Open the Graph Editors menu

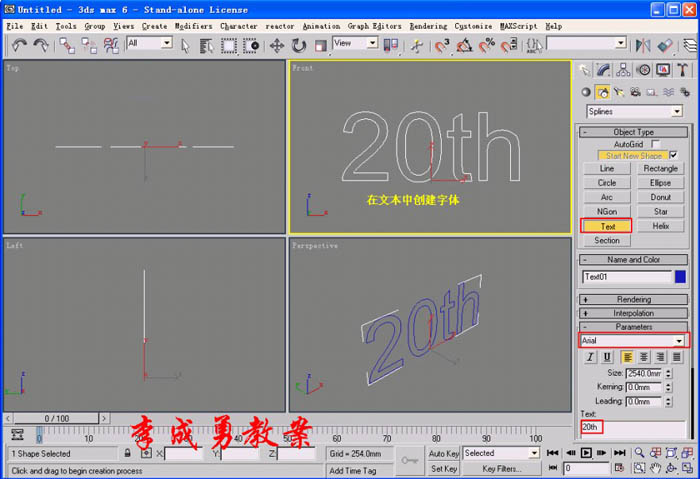[x=374, y=26]
